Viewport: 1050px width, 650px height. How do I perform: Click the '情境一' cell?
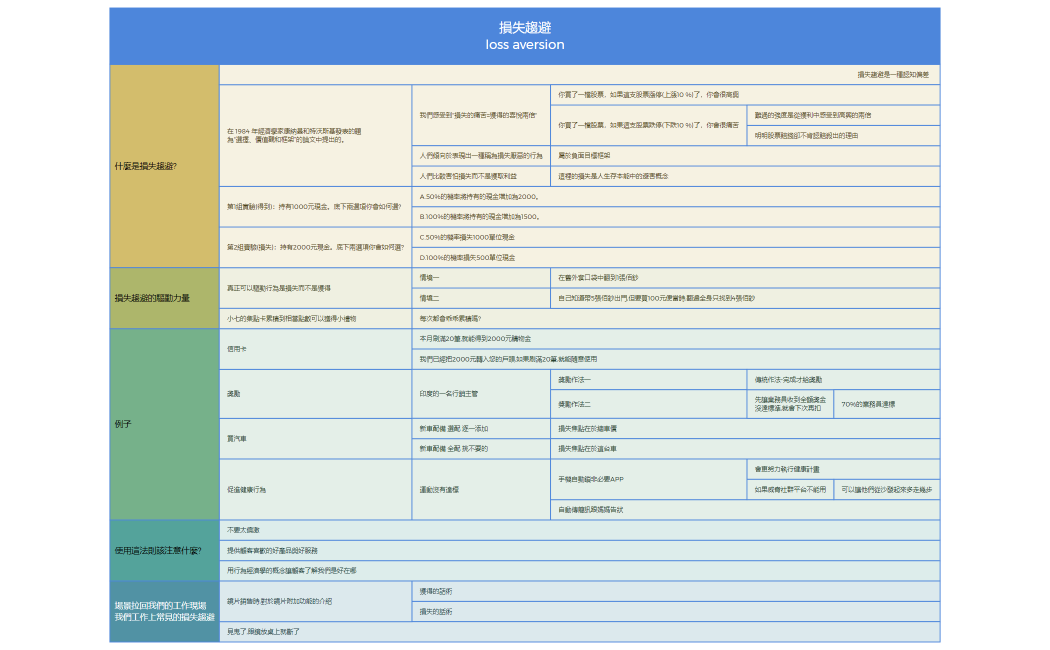point(481,277)
